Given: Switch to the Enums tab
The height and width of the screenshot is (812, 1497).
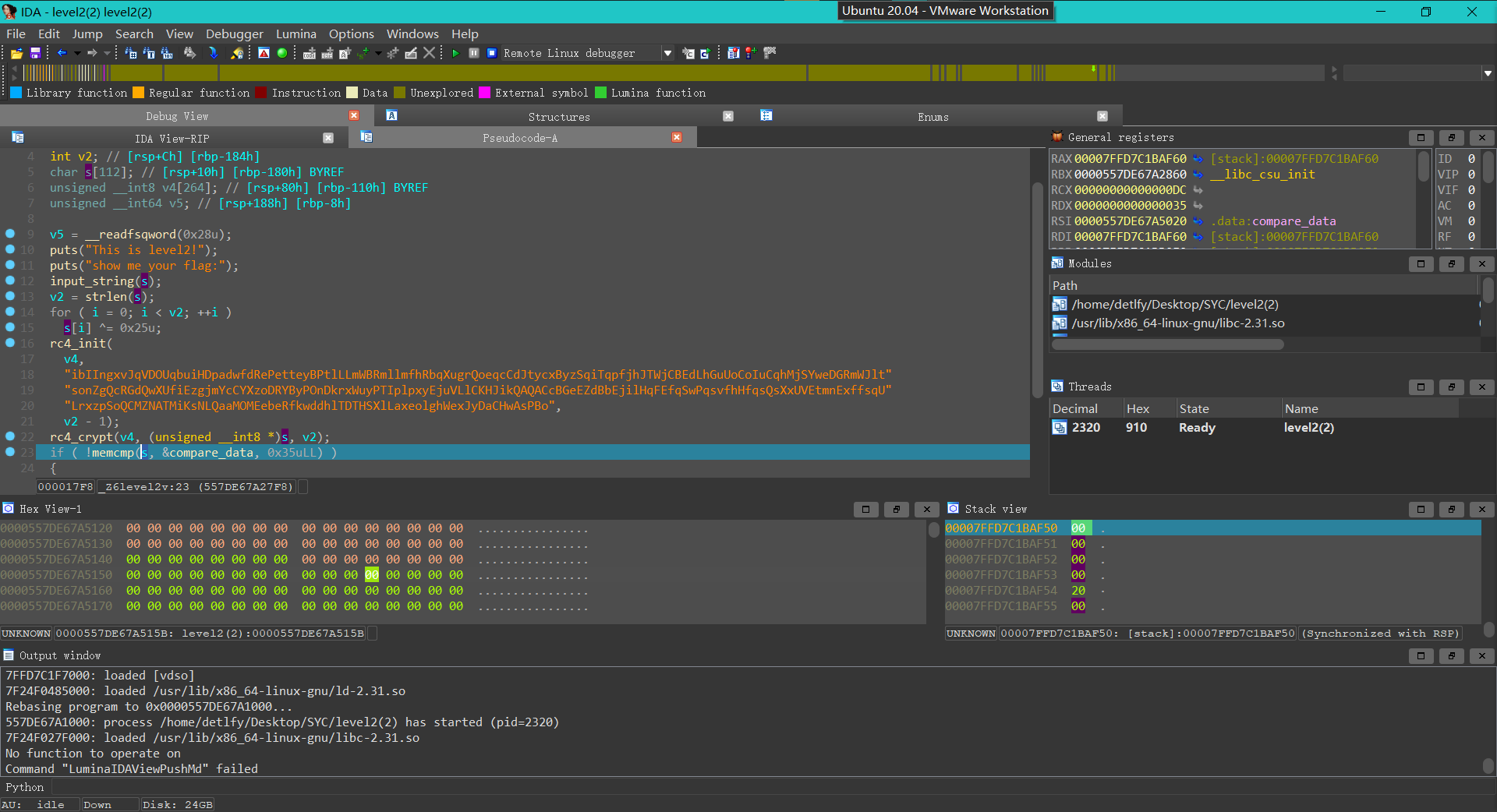Looking at the screenshot, I should [x=933, y=117].
